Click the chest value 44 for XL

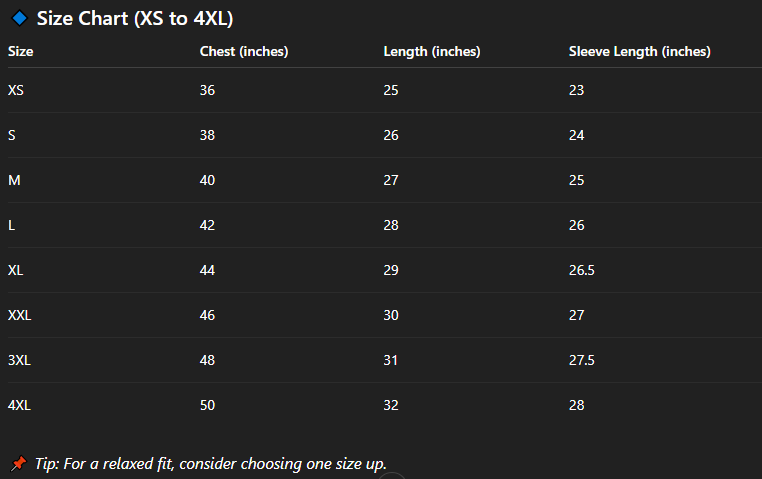207,270
